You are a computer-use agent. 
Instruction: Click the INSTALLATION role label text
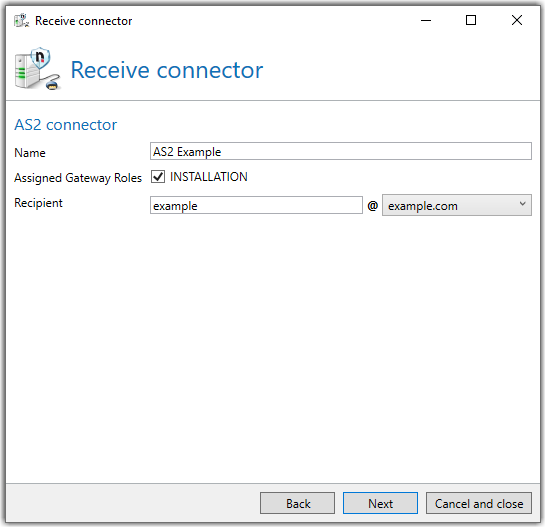[x=209, y=177]
